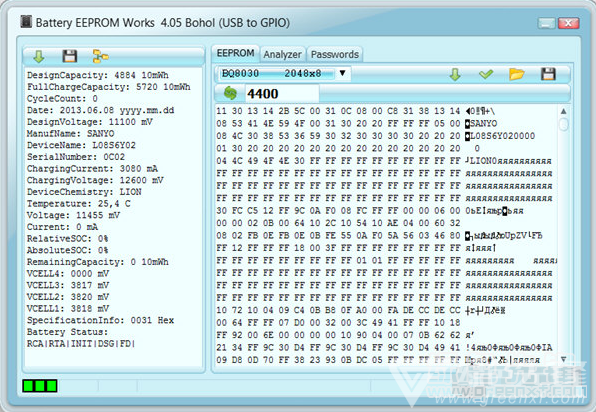Click the first hex row starting with 11 30
596x412 pixels.
tap(338, 111)
